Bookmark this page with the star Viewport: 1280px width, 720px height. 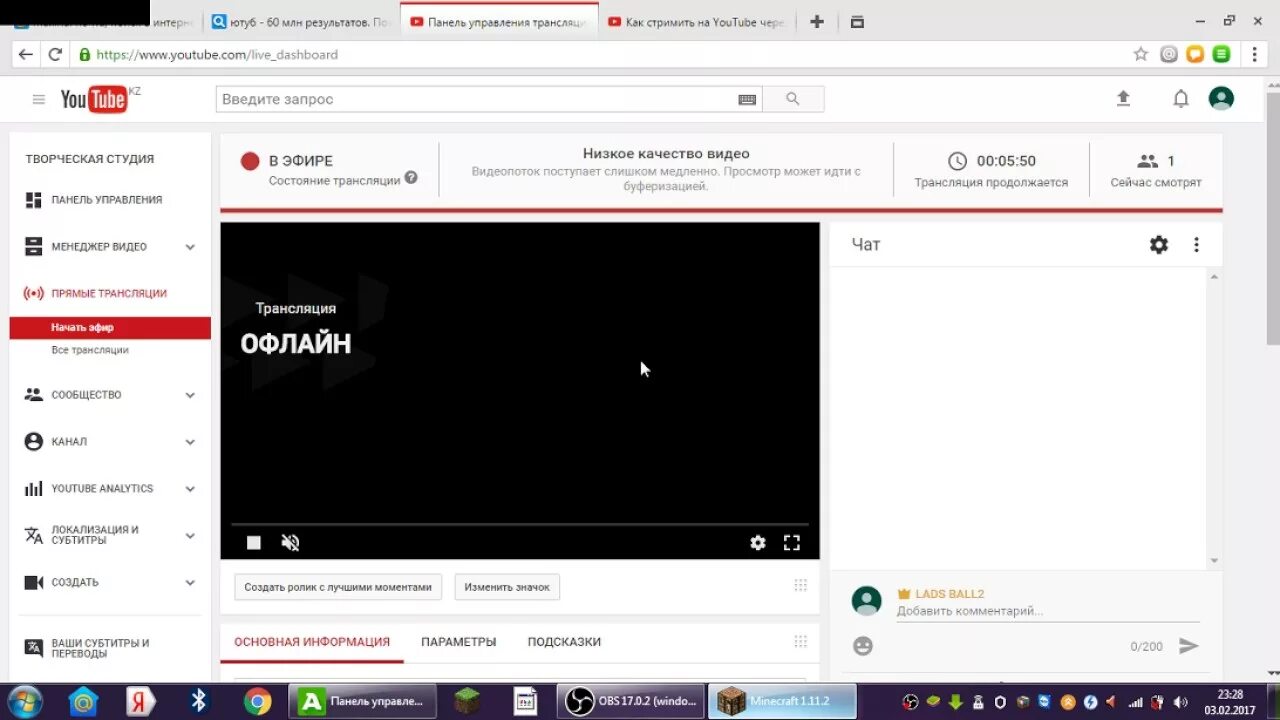pos(1140,55)
